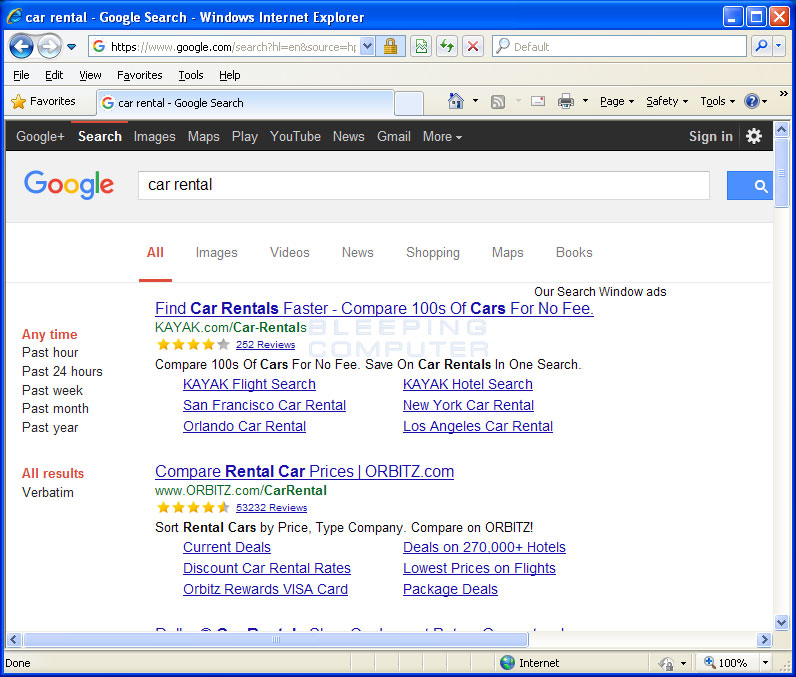Image resolution: width=796 pixels, height=677 pixels.
Task: Click the 252 Reviews link
Action: [266, 345]
